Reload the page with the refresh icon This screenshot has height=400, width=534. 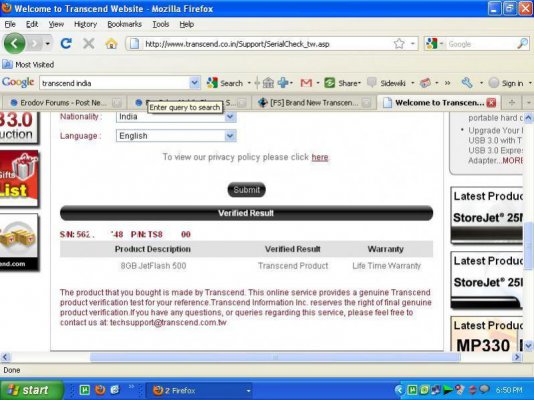(66, 44)
